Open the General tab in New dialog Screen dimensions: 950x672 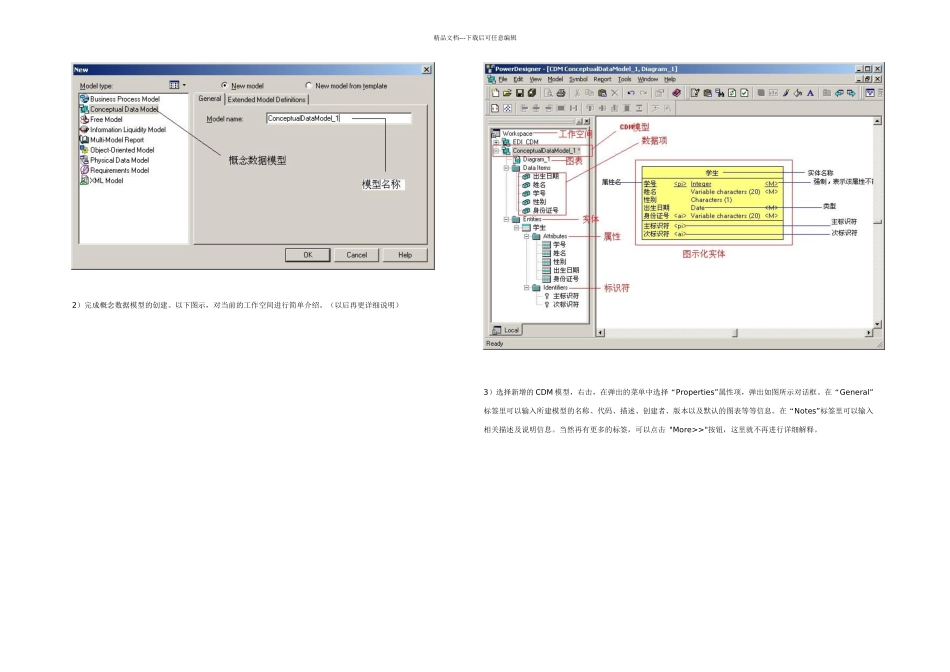click(210, 99)
